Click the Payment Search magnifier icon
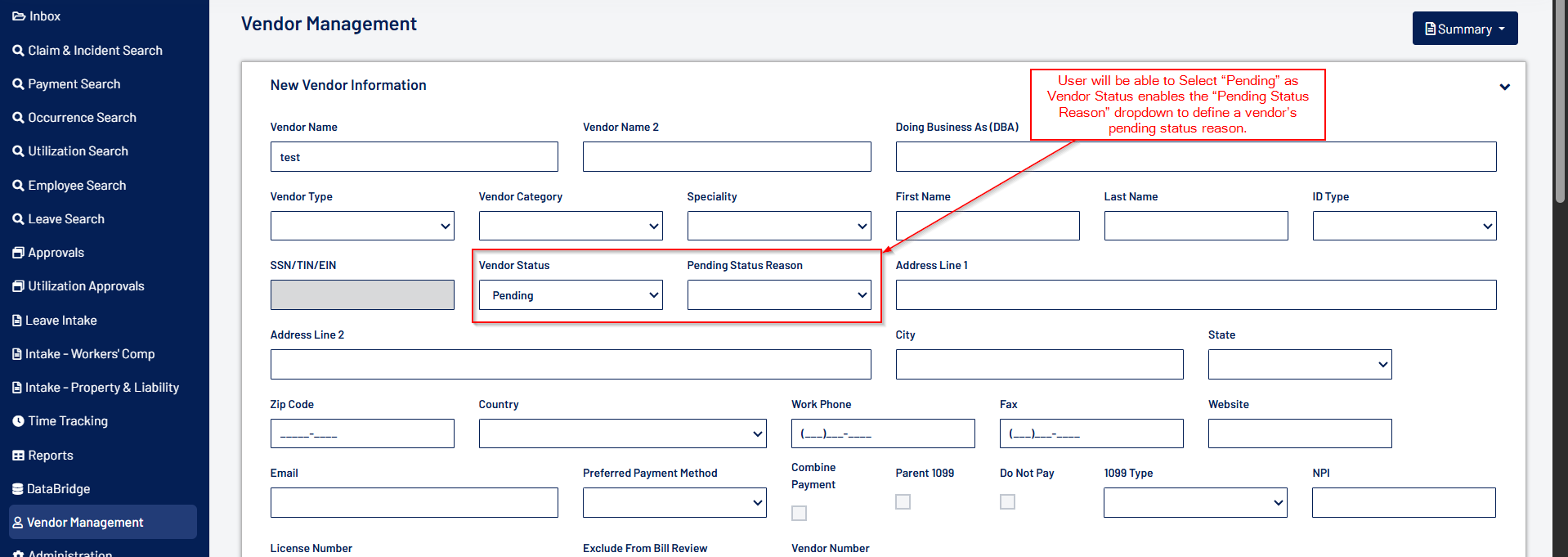Viewport: 1568px width, 557px height. click(18, 84)
